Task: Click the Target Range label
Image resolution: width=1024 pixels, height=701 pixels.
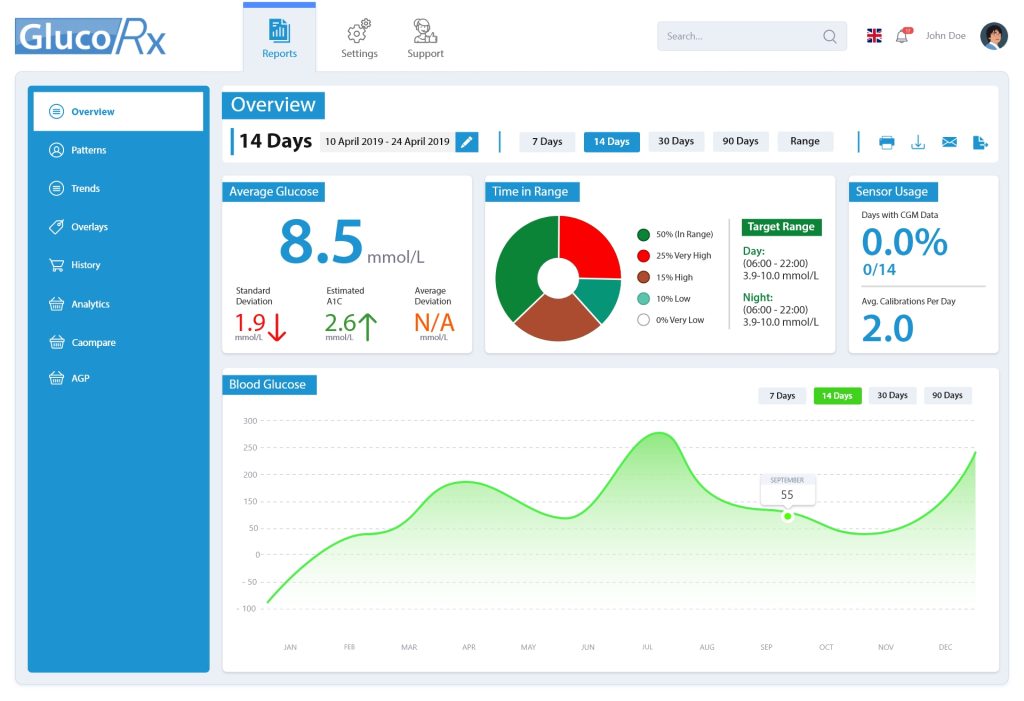Action: [x=781, y=227]
